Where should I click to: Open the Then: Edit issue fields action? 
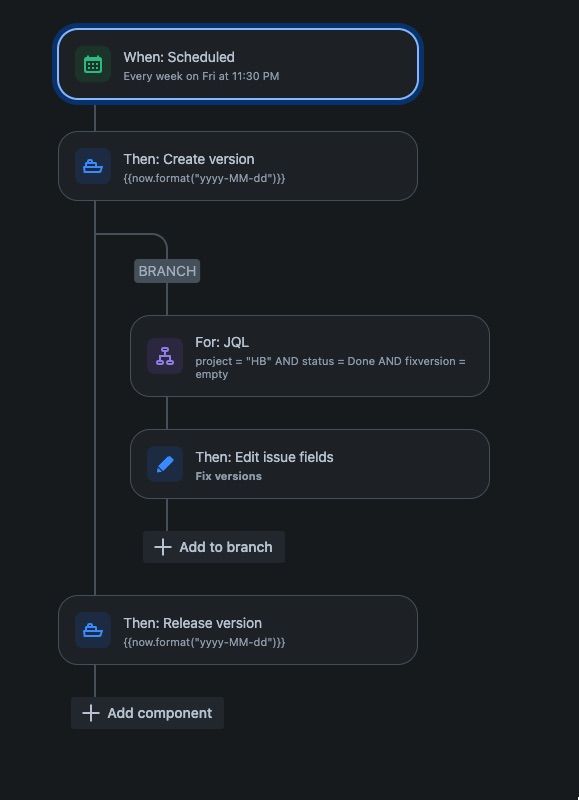coord(310,463)
